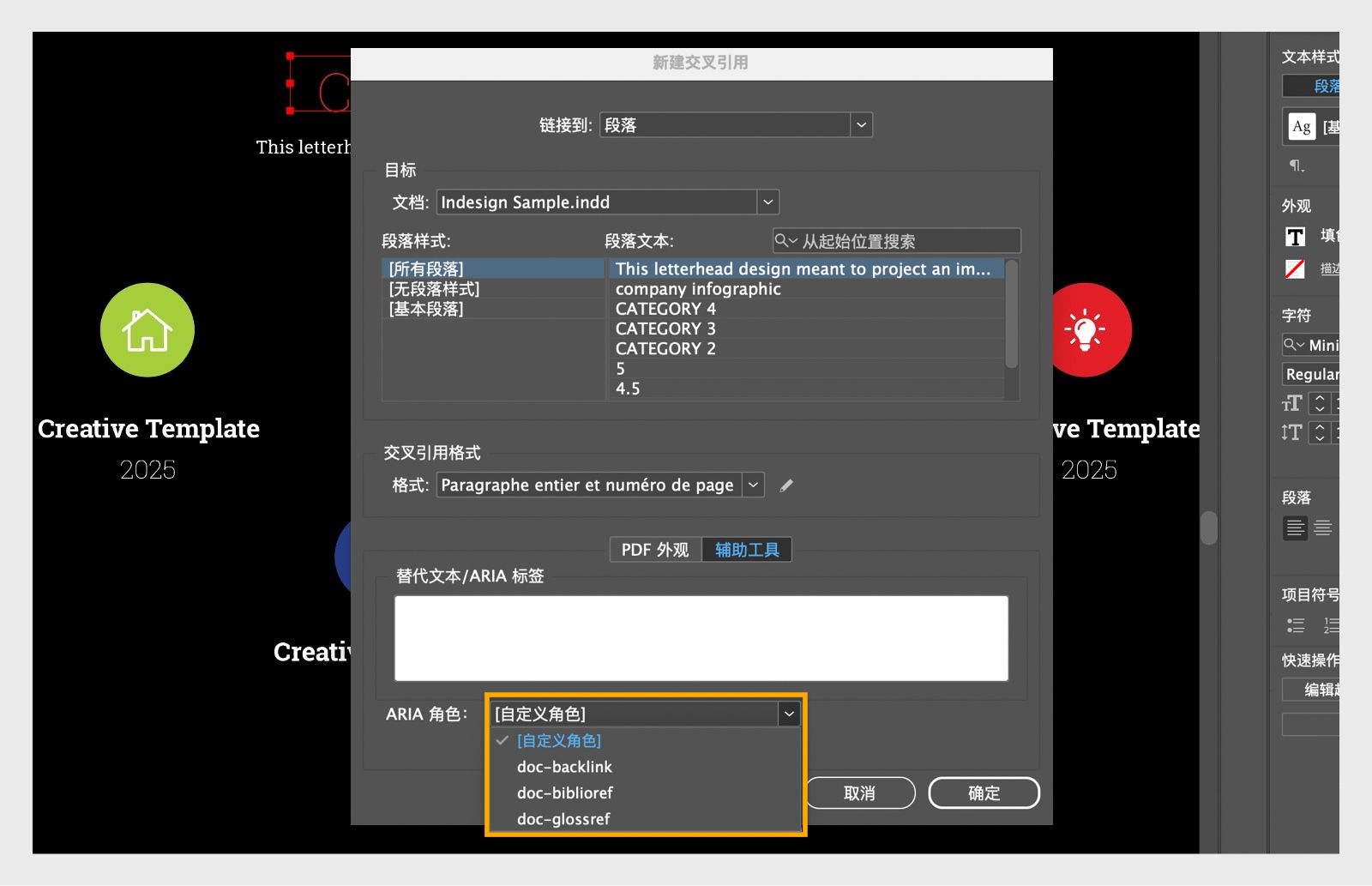The image size is (1372, 886).
Task: Click the pencil icon beside the format dropdown
Action: pyautogui.click(x=785, y=485)
